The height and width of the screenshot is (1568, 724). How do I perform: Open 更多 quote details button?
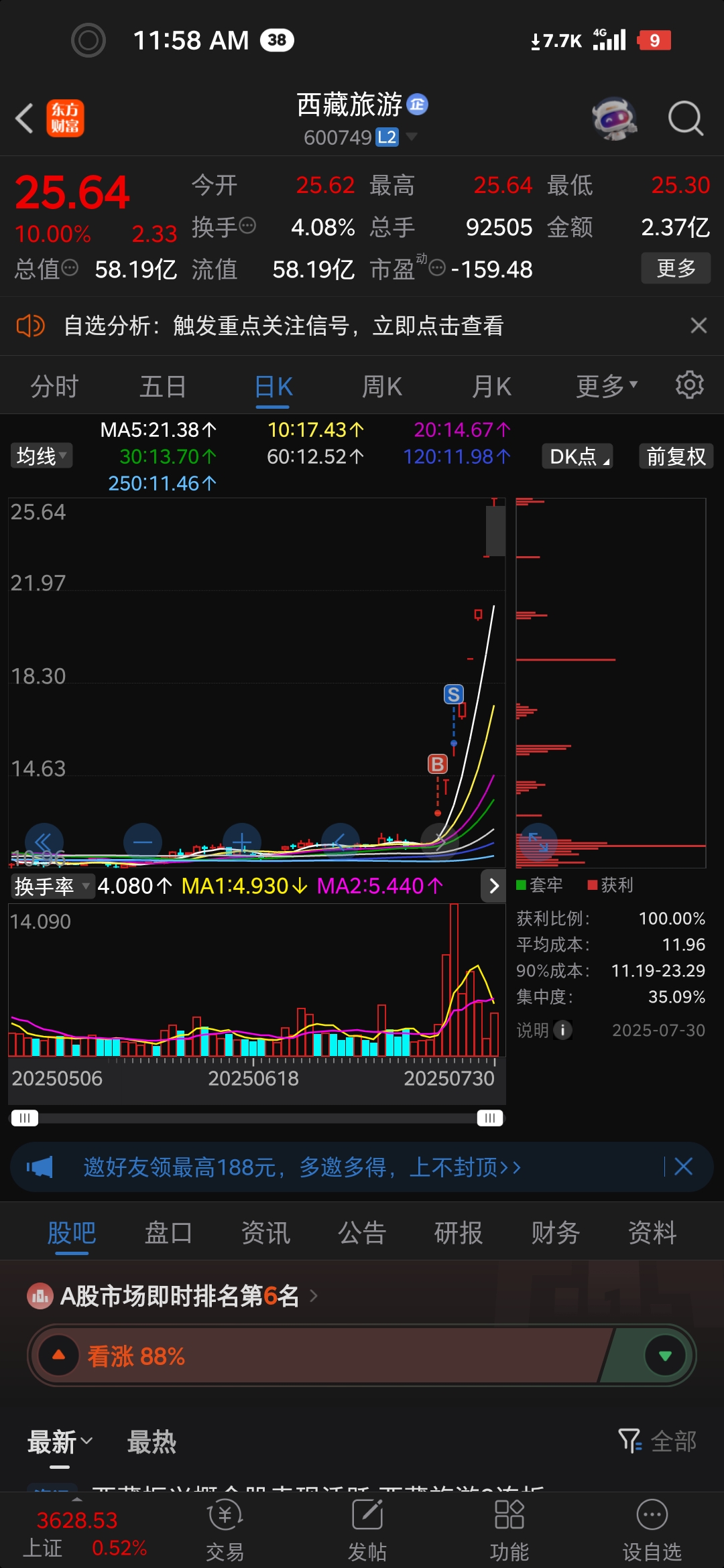pyautogui.click(x=676, y=269)
